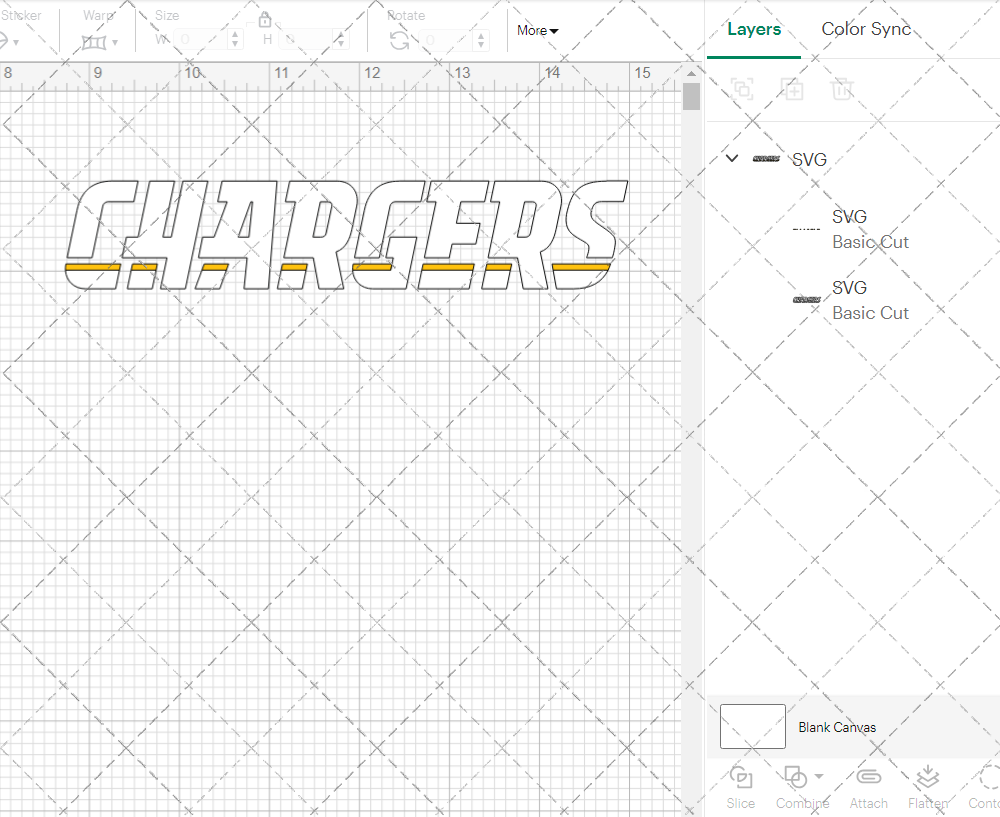Viewport: 1000px width, 817px height.
Task: Click the CHARGERS design on the canvas
Action: point(345,235)
